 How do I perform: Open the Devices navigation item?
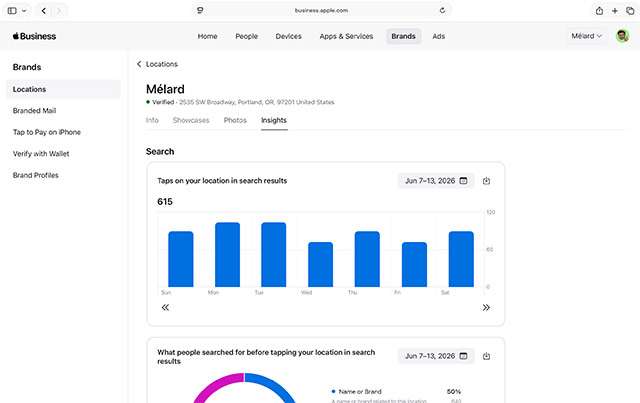click(289, 36)
